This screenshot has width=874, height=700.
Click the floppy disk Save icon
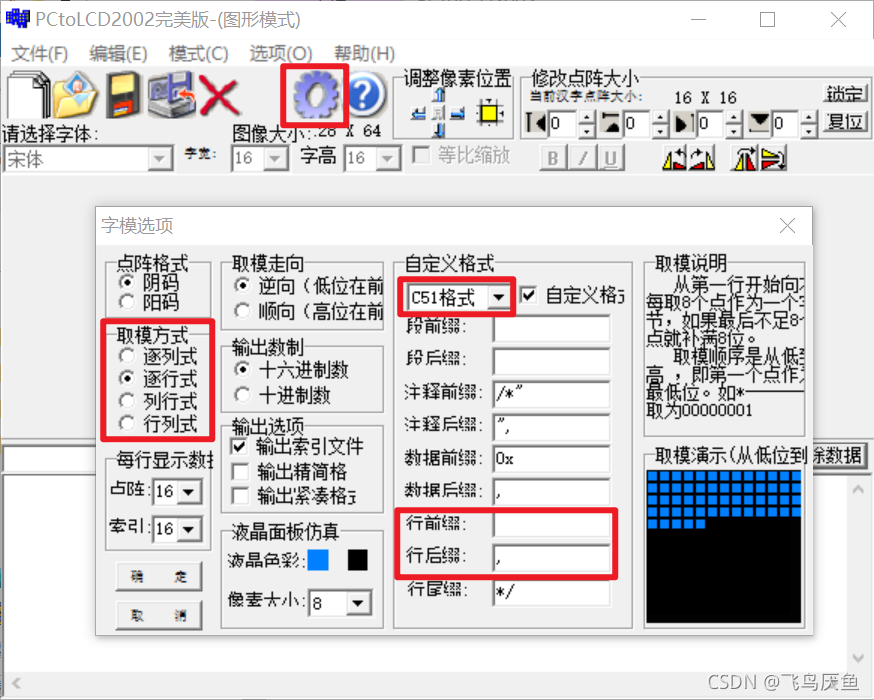click(x=124, y=95)
